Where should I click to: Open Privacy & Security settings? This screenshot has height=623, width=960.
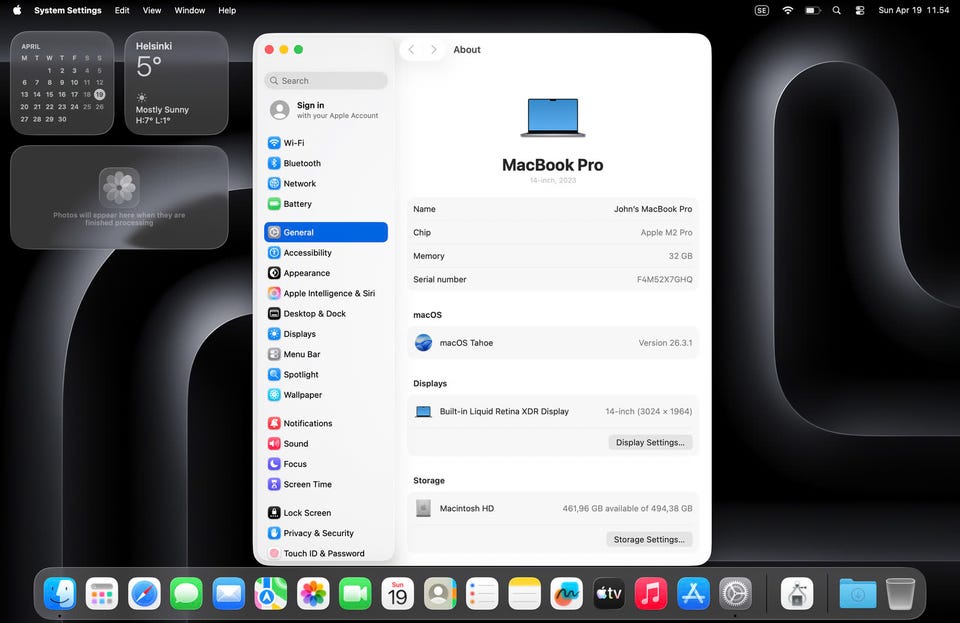pos(326,532)
